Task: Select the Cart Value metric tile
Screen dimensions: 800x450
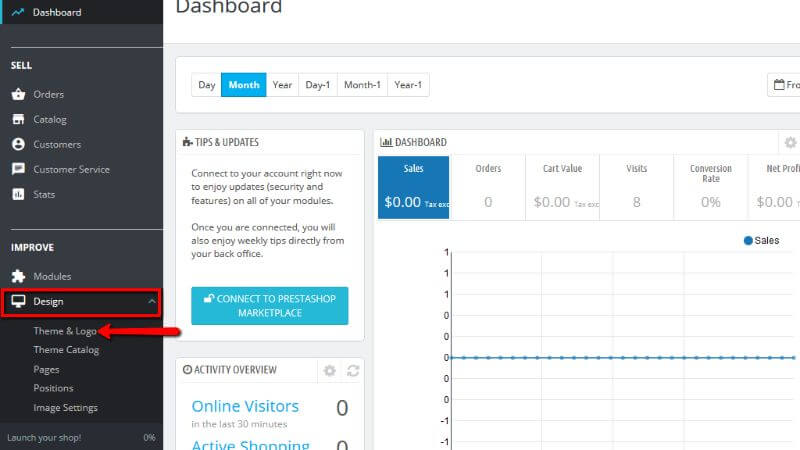Action: 562,187
